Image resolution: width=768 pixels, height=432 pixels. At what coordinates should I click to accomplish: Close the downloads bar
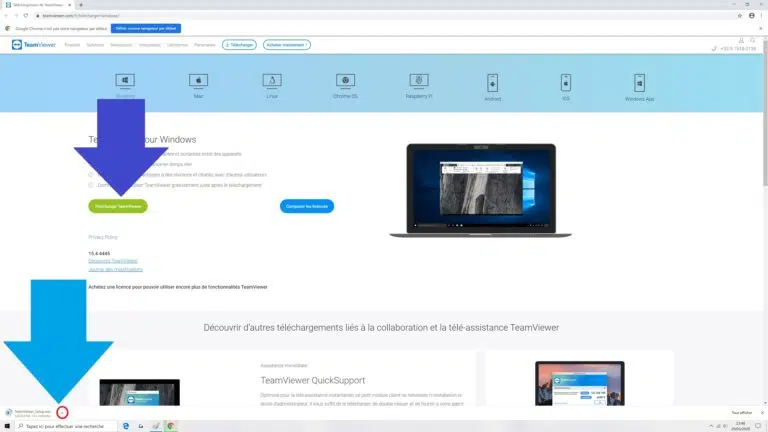tap(762, 413)
